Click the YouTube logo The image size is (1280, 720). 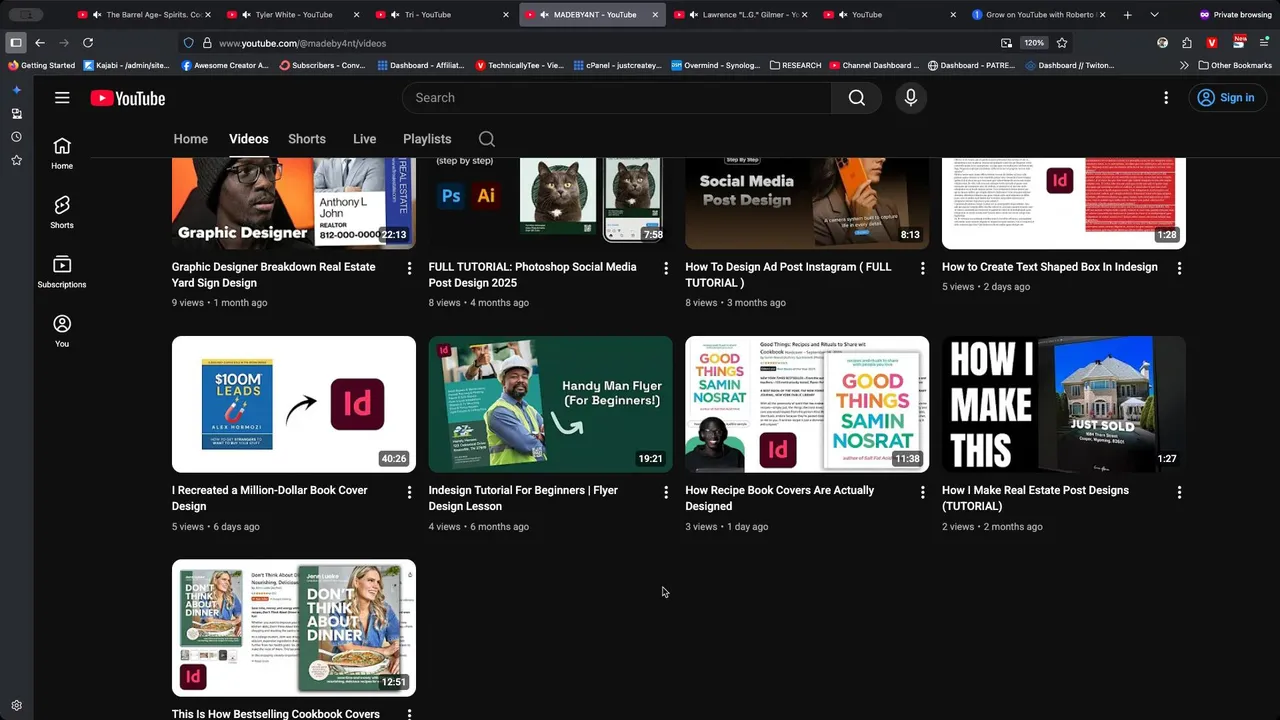(128, 98)
